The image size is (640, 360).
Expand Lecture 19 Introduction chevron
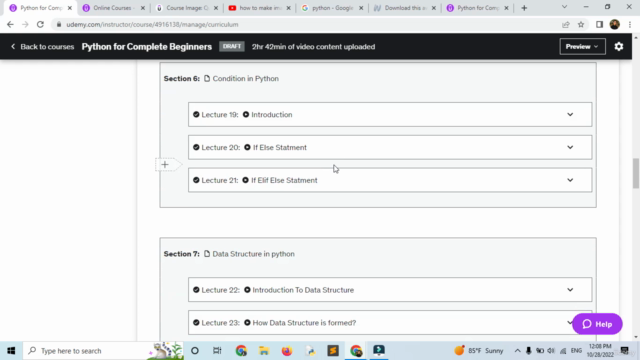pyautogui.click(x=570, y=115)
